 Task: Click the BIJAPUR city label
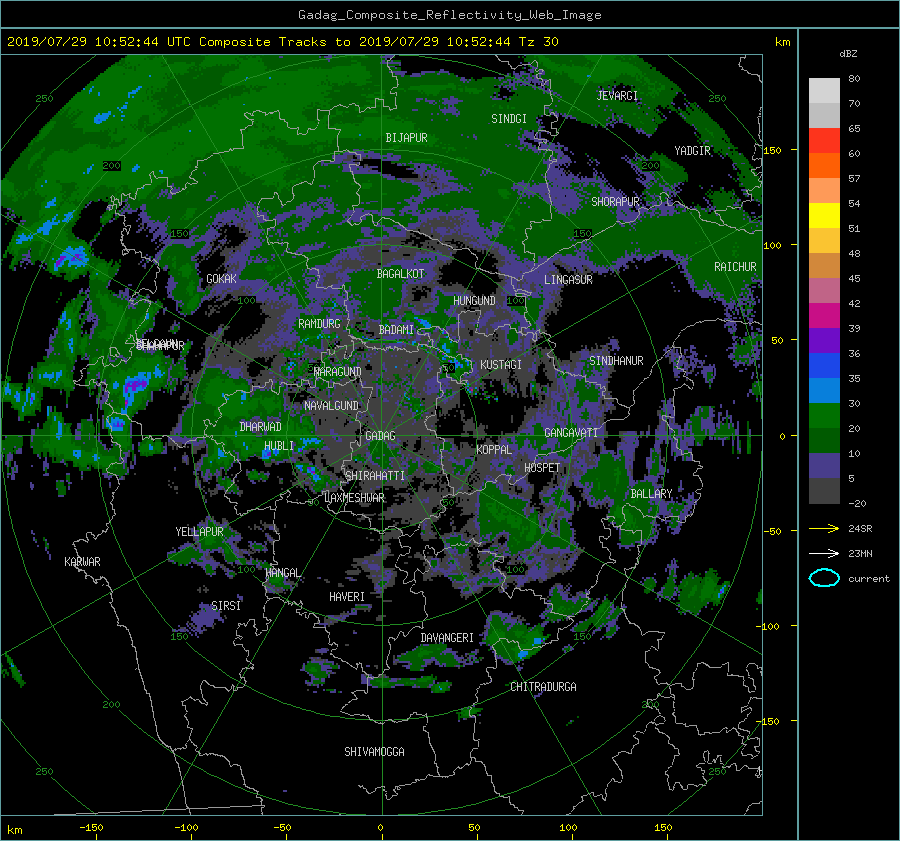click(406, 138)
